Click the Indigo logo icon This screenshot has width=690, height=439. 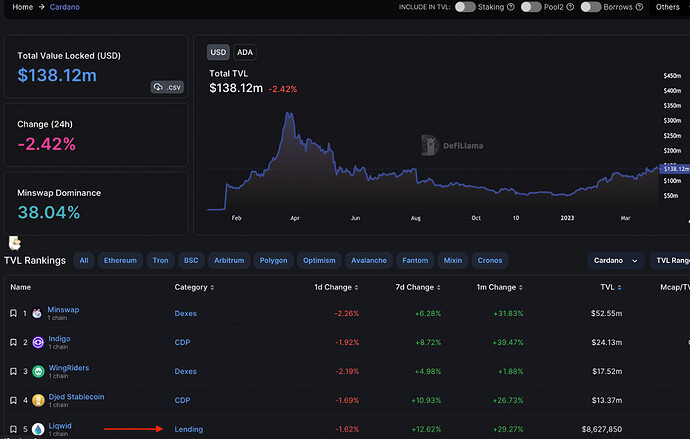point(38,342)
